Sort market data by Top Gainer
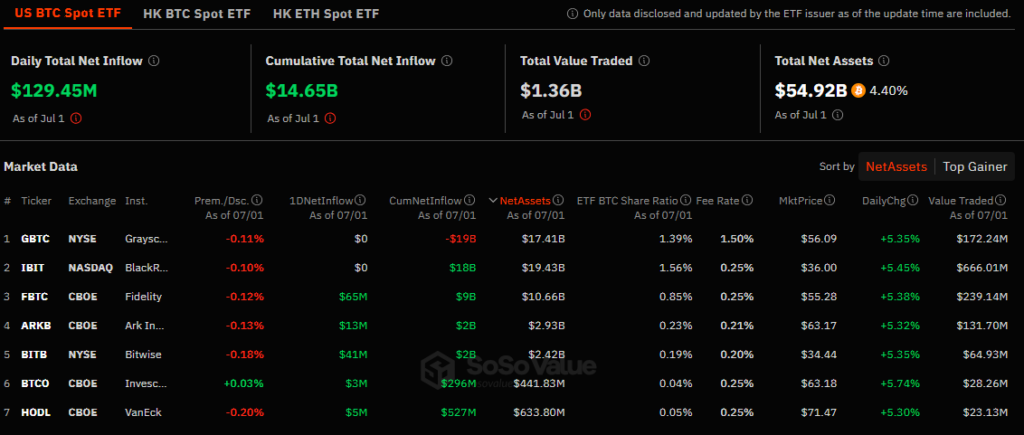Image resolution: width=1024 pixels, height=435 pixels. 974,167
